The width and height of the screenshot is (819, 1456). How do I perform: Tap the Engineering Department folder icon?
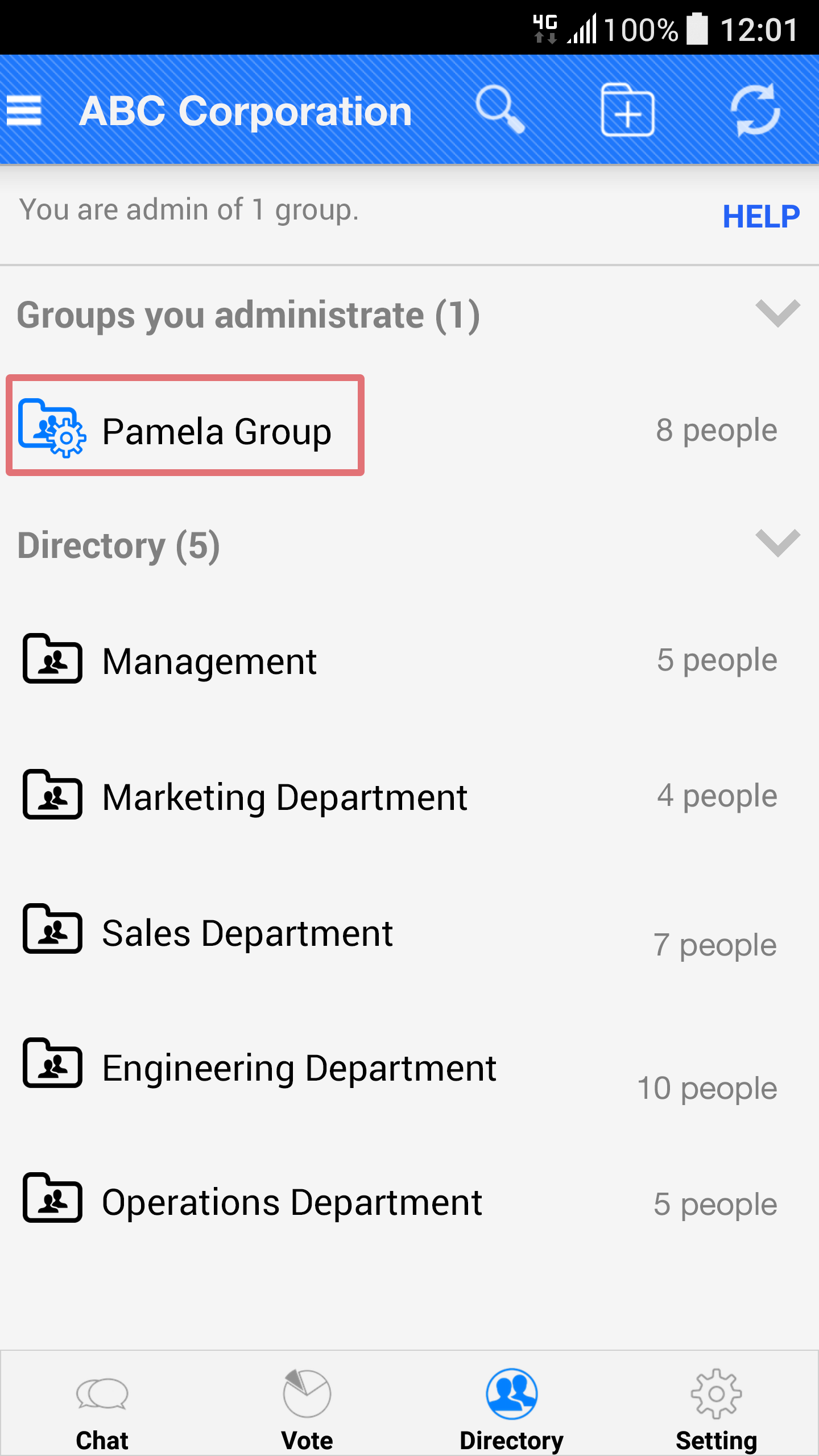click(52, 1064)
